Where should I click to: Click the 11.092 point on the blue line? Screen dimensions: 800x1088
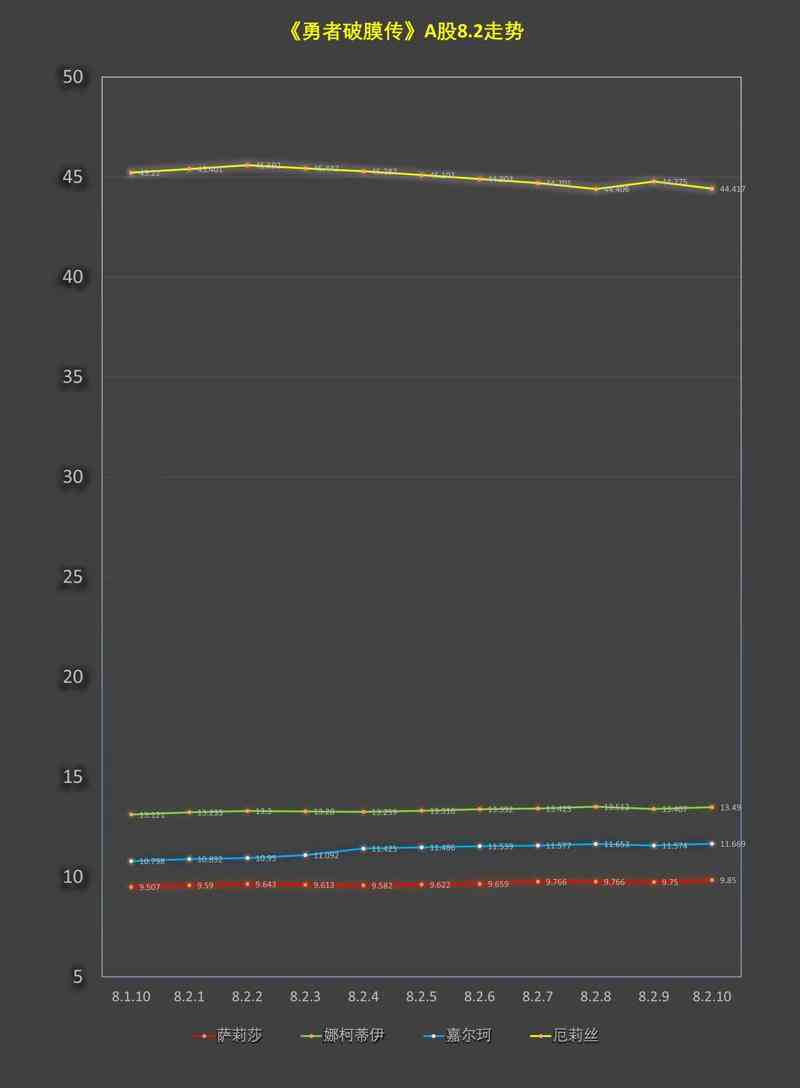(305, 855)
